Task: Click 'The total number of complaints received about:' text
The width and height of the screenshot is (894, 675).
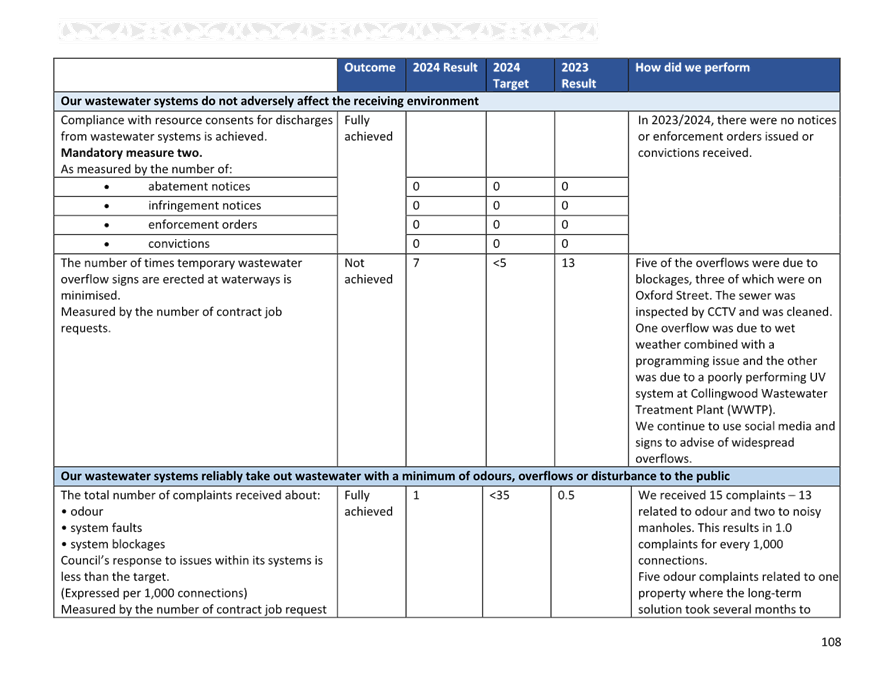Action: pyautogui.click(x=190, y=495)
